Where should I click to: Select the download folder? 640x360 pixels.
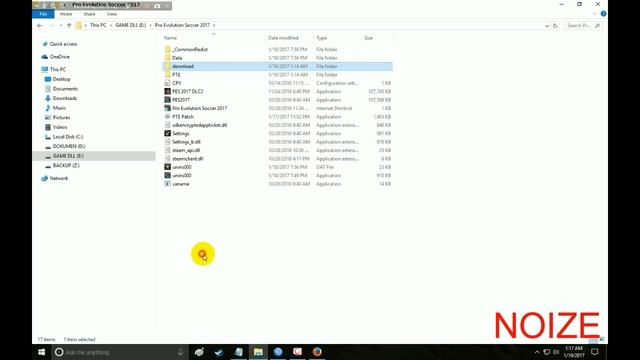(278, 66)
